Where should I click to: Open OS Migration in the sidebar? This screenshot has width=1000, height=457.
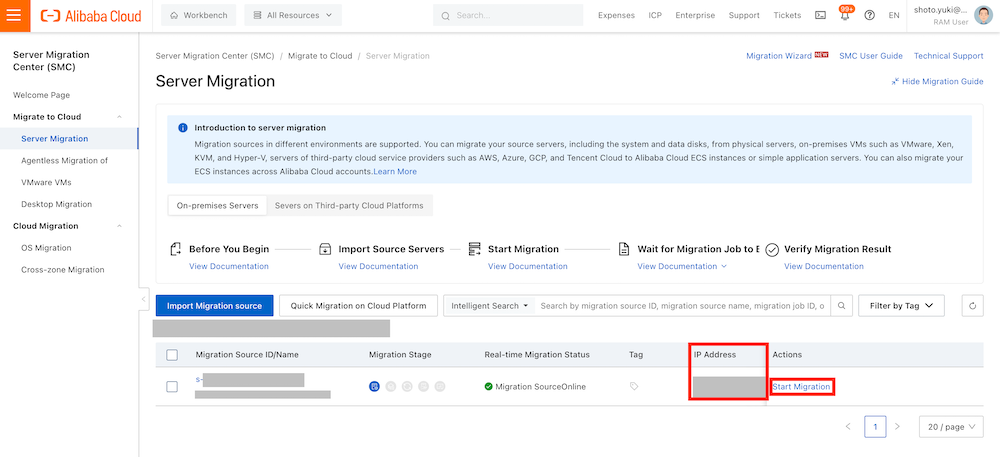(x=46, y=248)
